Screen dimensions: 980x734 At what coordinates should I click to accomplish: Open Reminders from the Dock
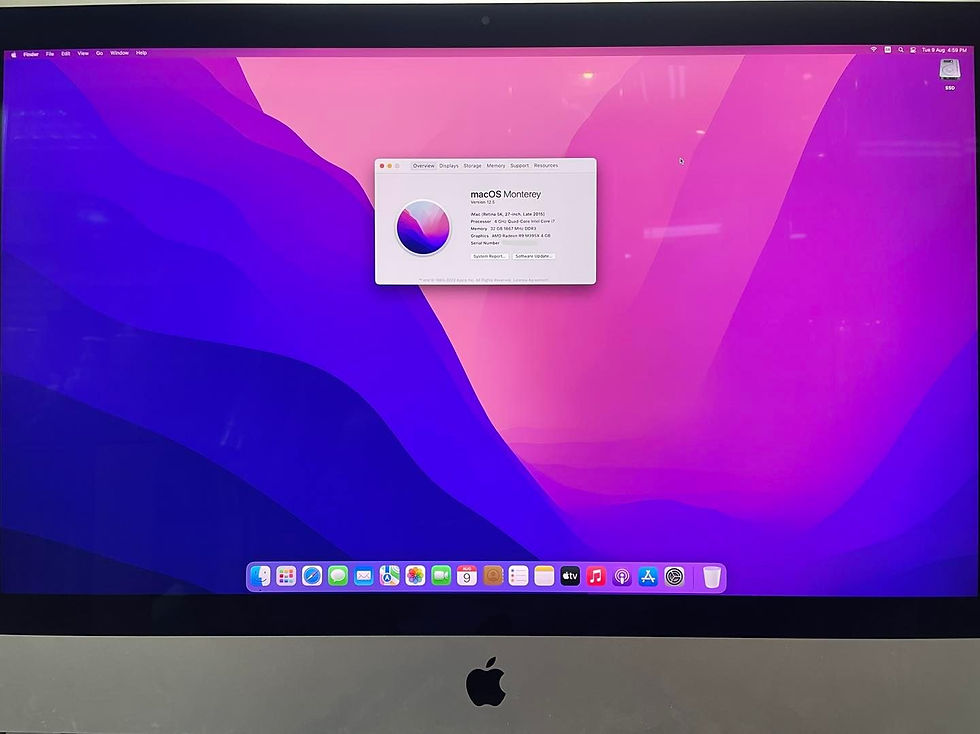pos(519,576)
